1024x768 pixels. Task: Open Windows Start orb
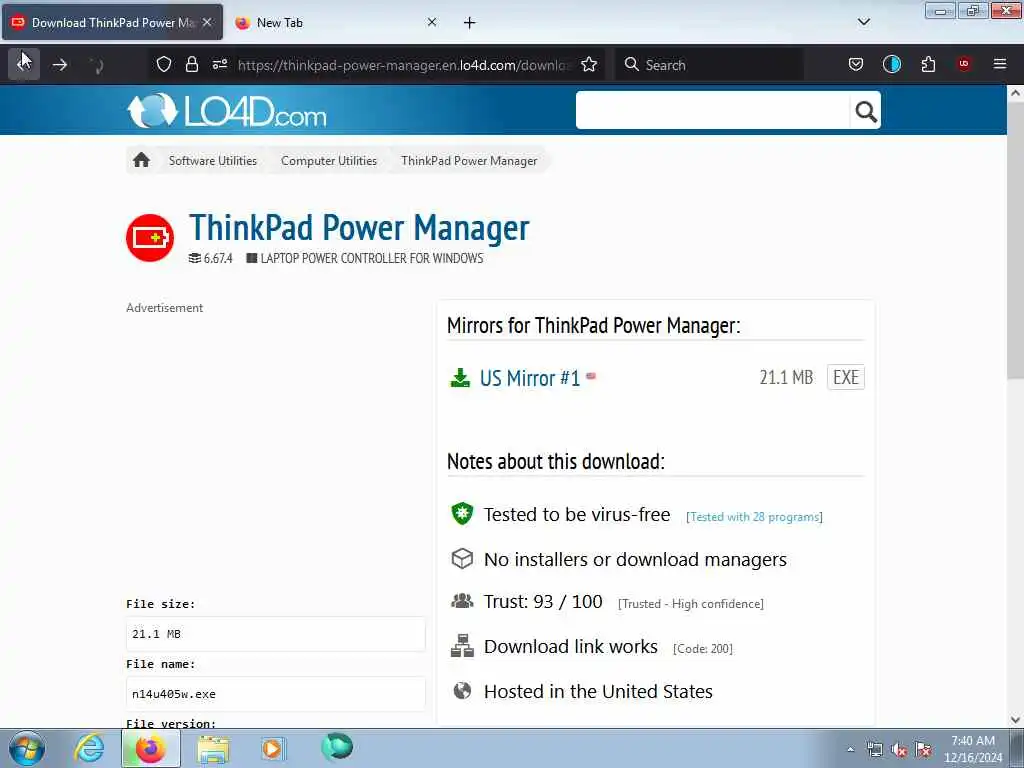[x=27, y=748]
